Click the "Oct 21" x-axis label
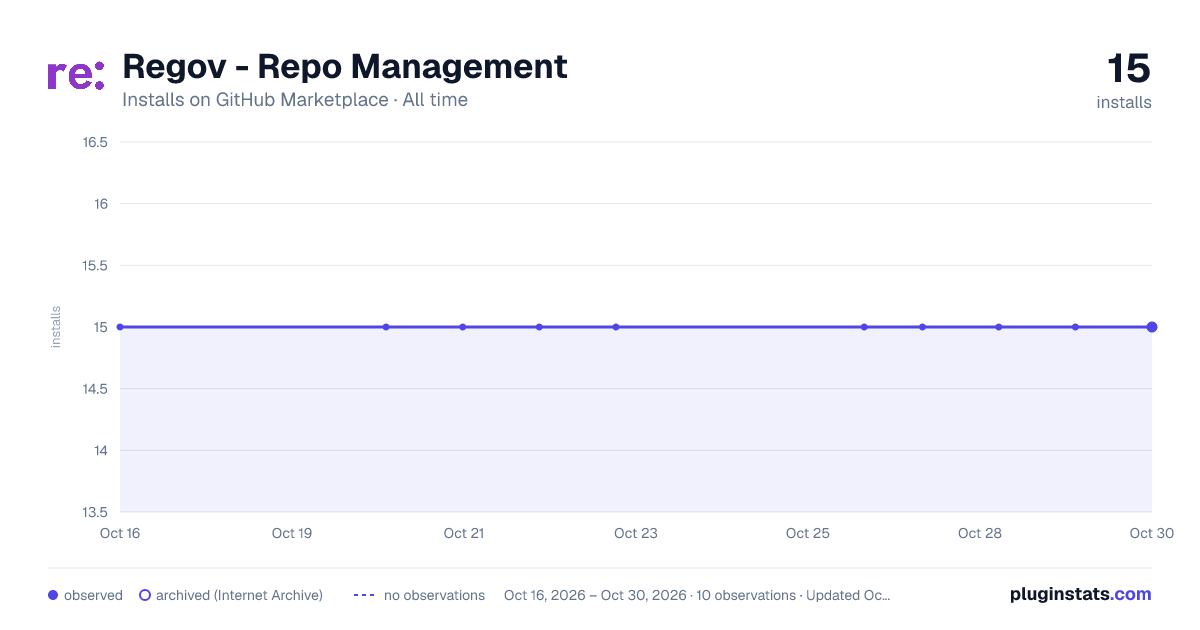 tap(464, 533)
